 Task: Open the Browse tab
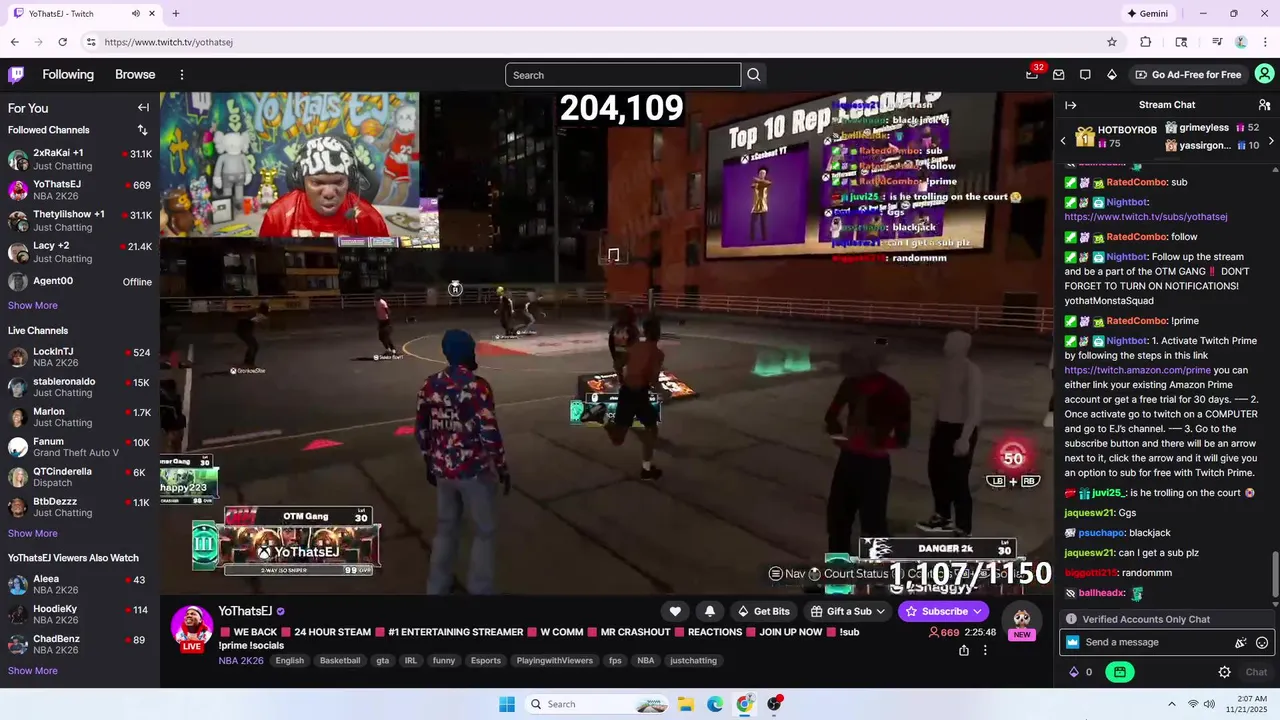pyautogui.click(x=135, y=75)
